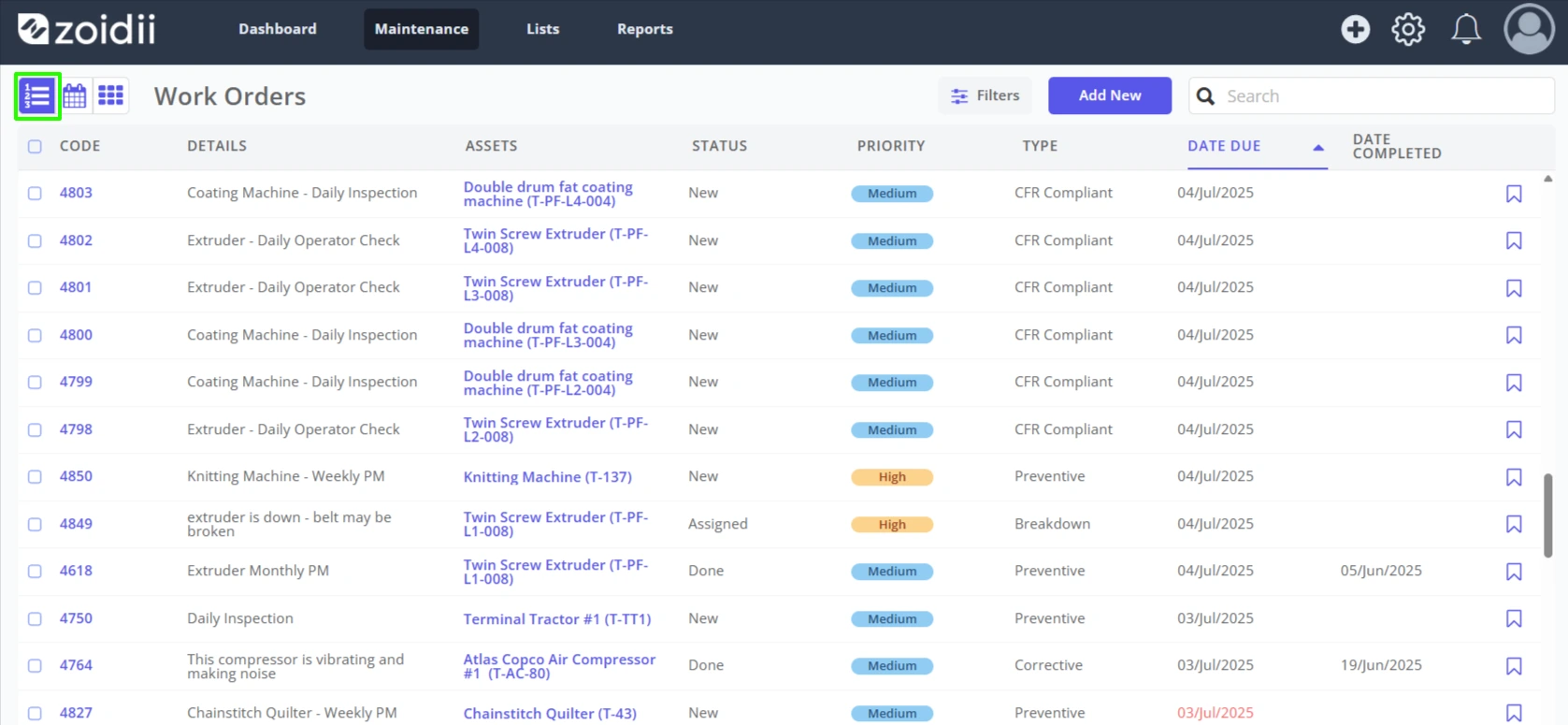This screenshot has height=725, width=1568.
Task: Click the Add New button
Action: (x=1109, y=95)
